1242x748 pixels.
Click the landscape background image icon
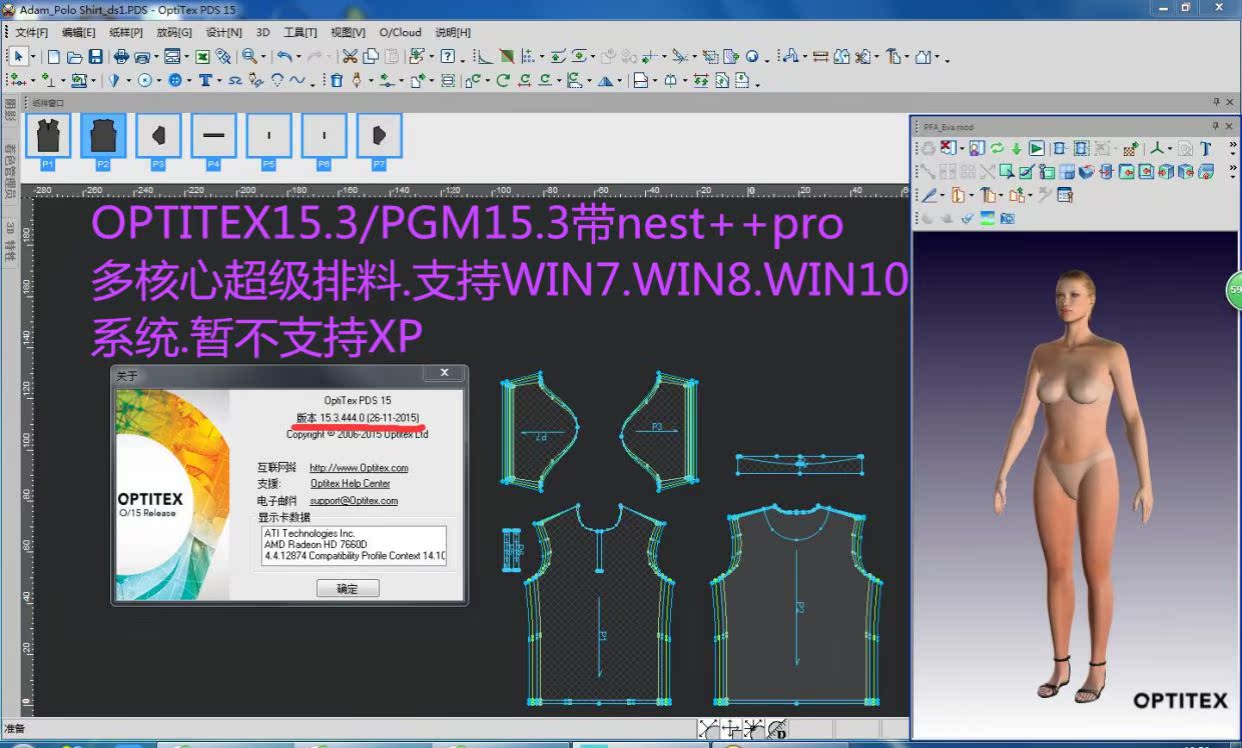(987, 218)
